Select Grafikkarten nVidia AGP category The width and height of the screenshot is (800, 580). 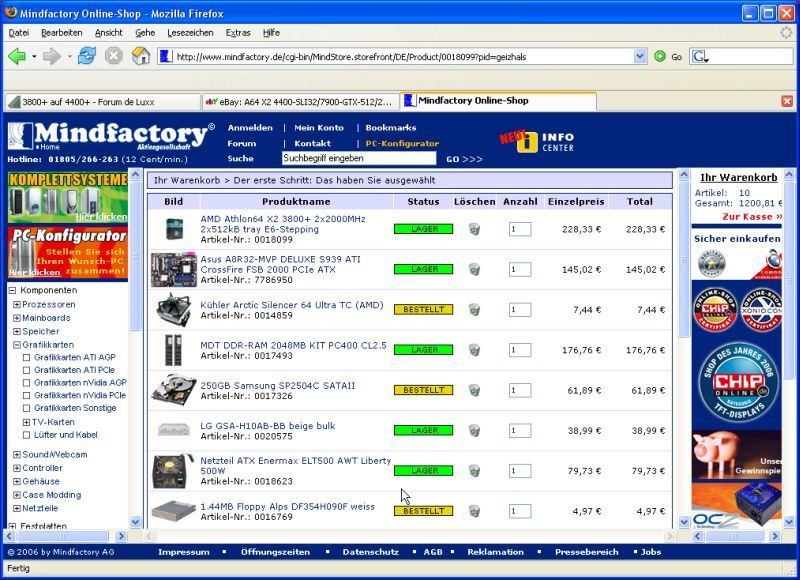click(x=80, y=383)
